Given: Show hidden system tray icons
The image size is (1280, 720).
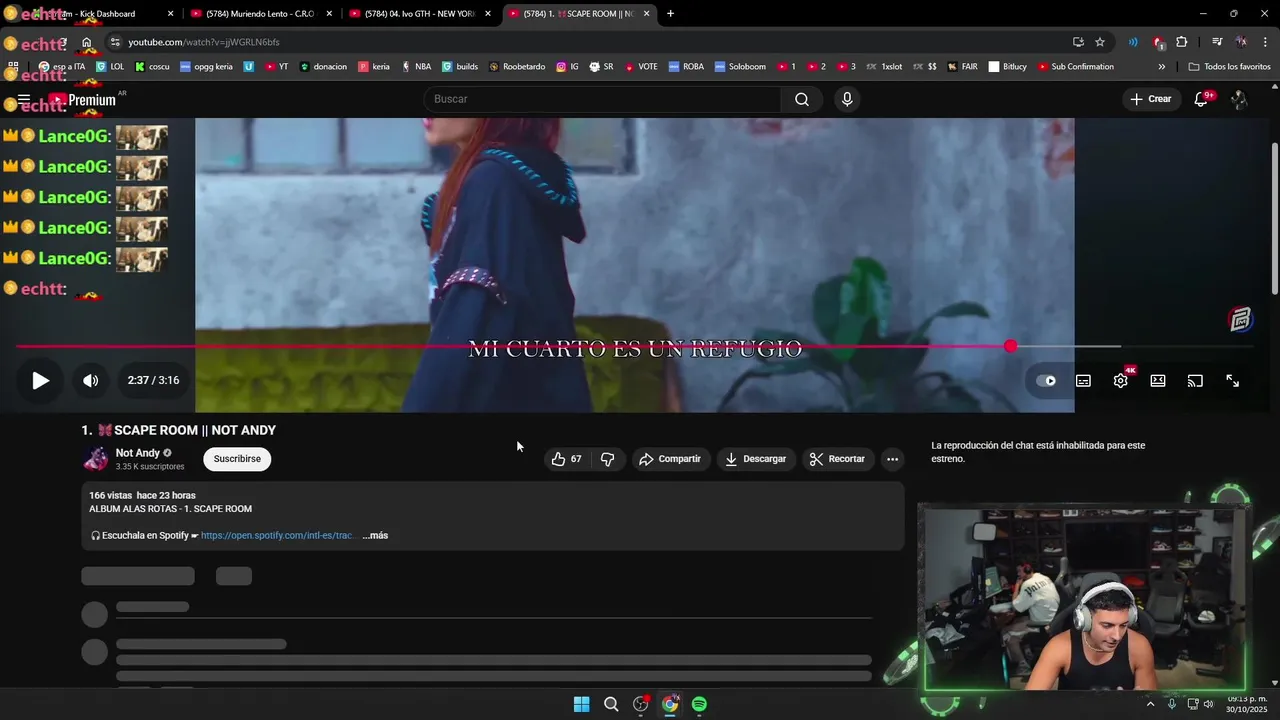Looking at the screenshot, I should click(1150, 704).
